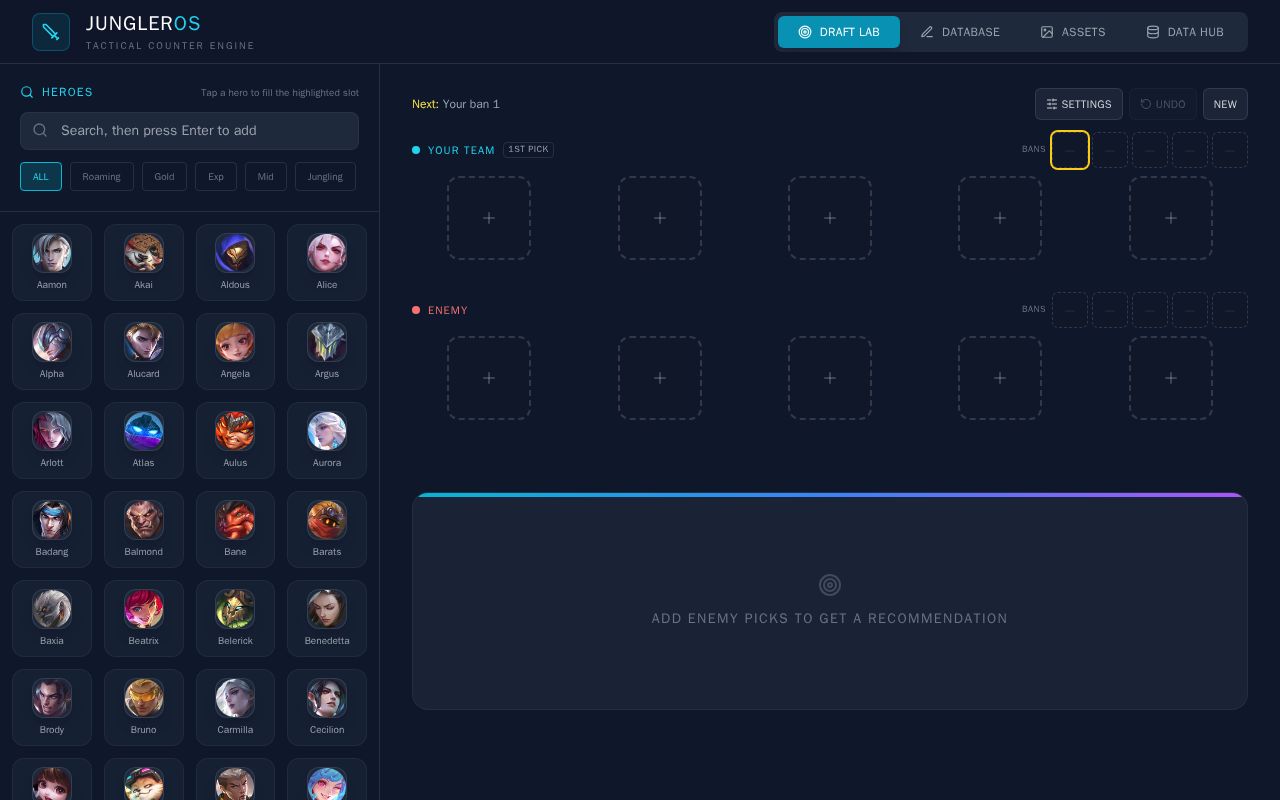Viewport: 1280px width, 800px height.
Task: Click the 1ST PICK badge
Action: [528, 149]
